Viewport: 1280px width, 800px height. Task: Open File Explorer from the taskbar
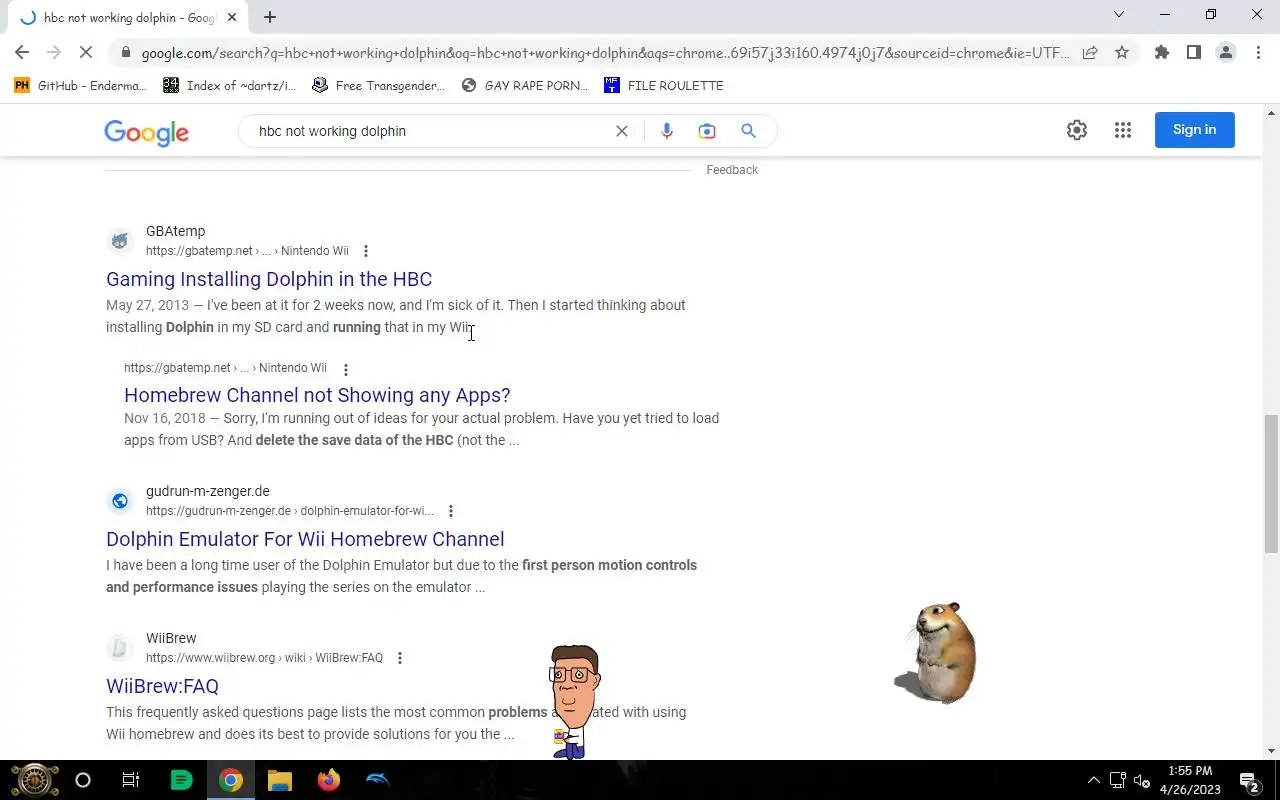coord(279,780)
